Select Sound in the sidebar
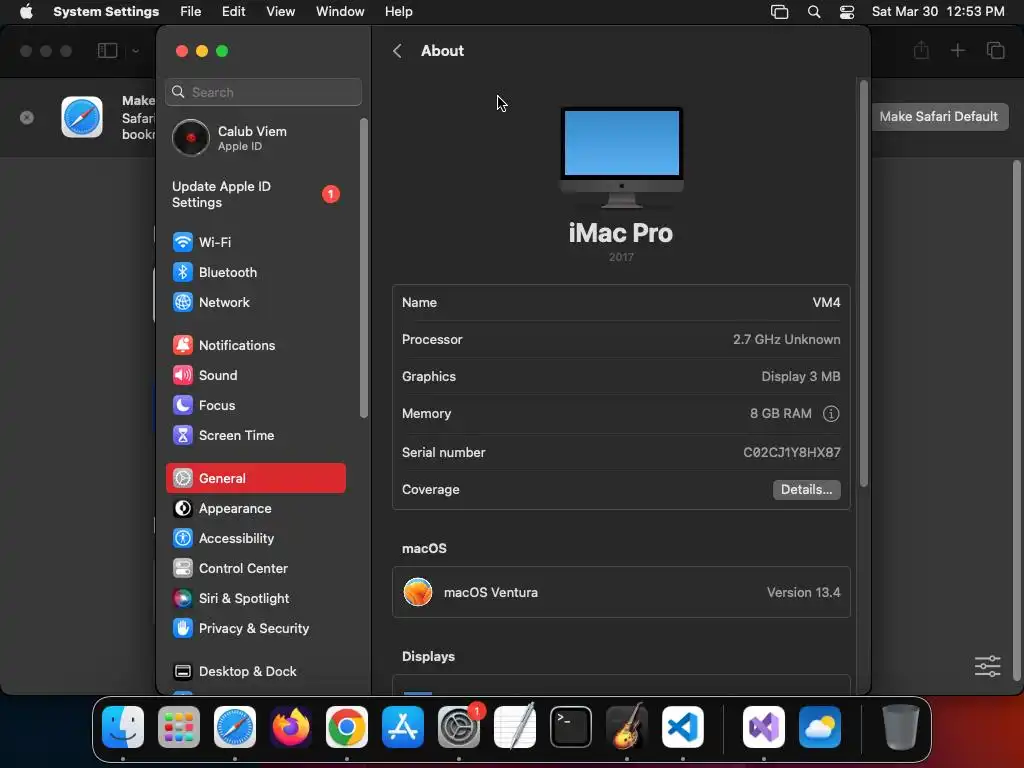 coord(255,376)
